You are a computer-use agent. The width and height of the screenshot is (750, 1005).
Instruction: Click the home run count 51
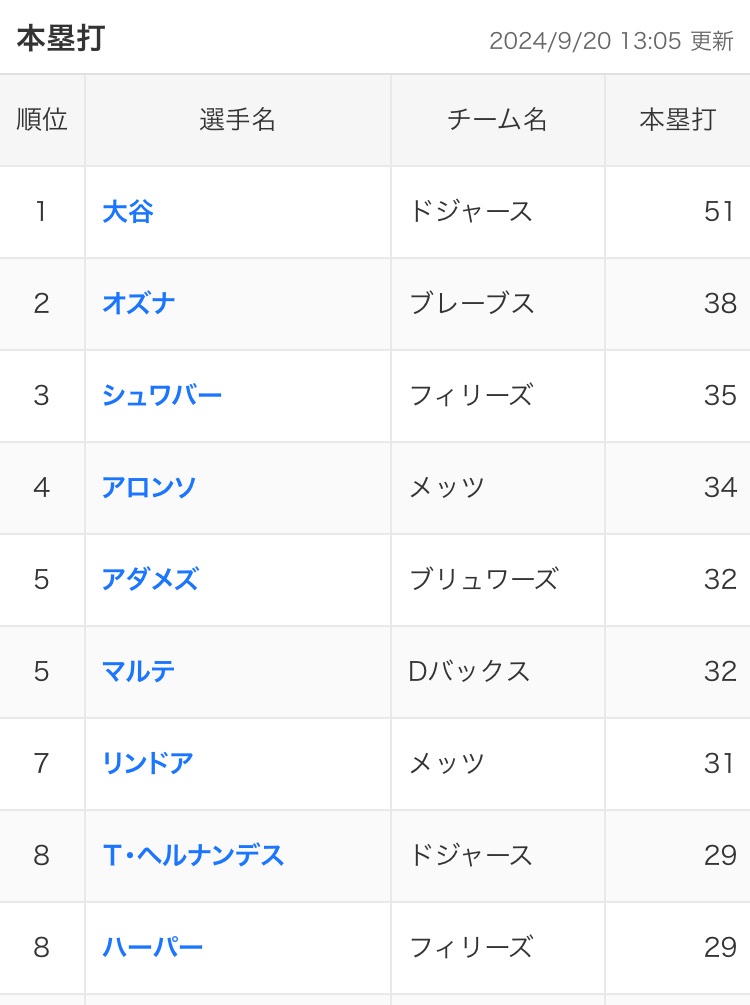[719, 212]
